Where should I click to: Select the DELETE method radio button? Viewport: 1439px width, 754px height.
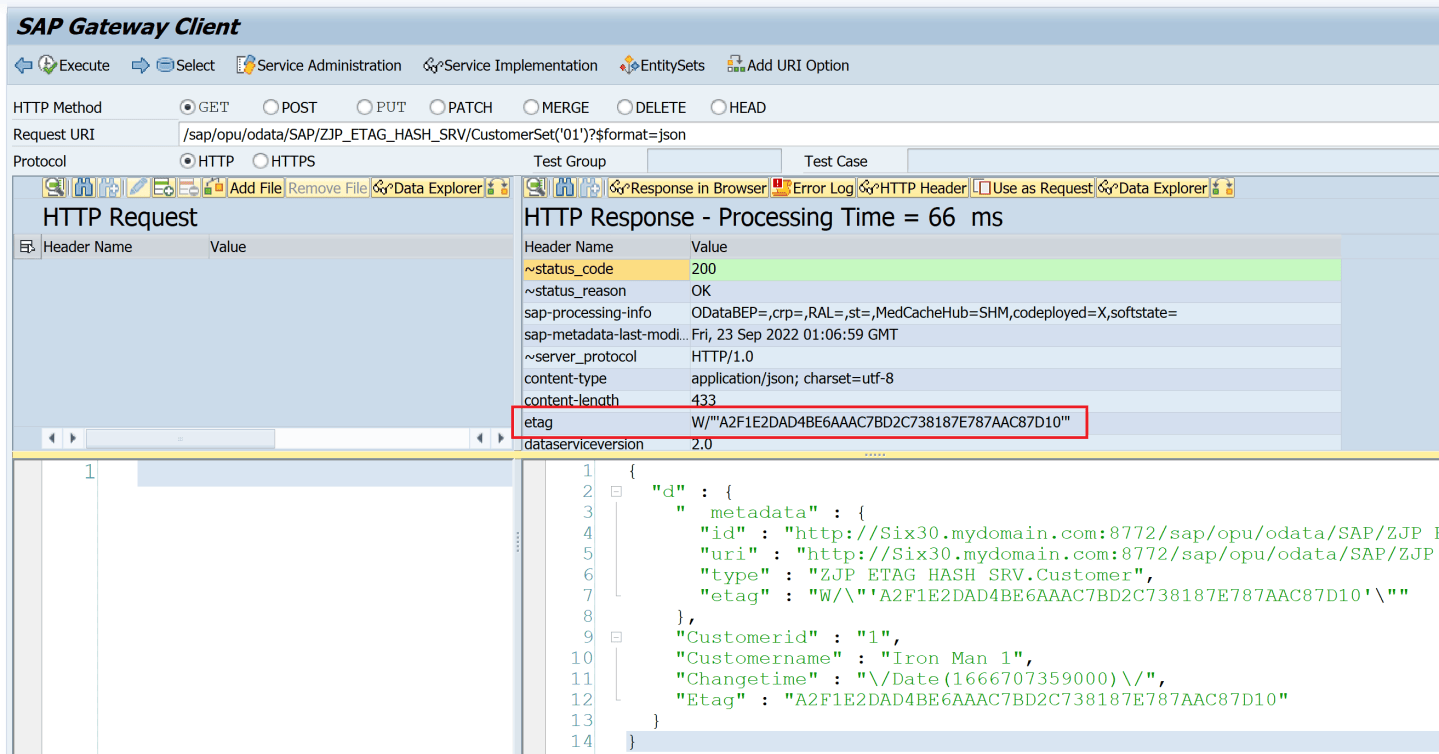tap(625, 107)
